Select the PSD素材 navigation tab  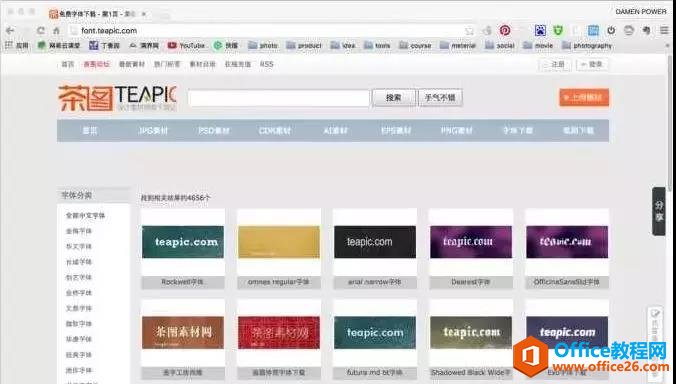213,130
